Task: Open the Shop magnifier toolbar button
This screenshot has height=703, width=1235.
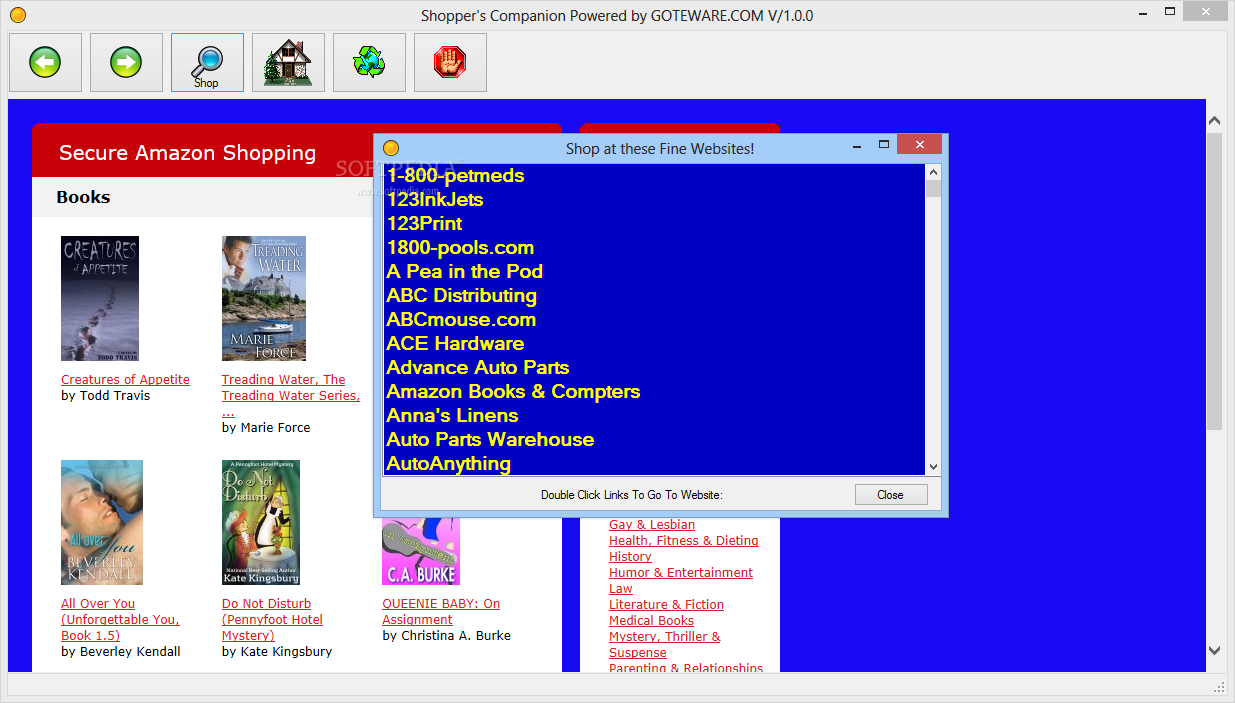Action: pyautogui.click(x=207, y=63)
